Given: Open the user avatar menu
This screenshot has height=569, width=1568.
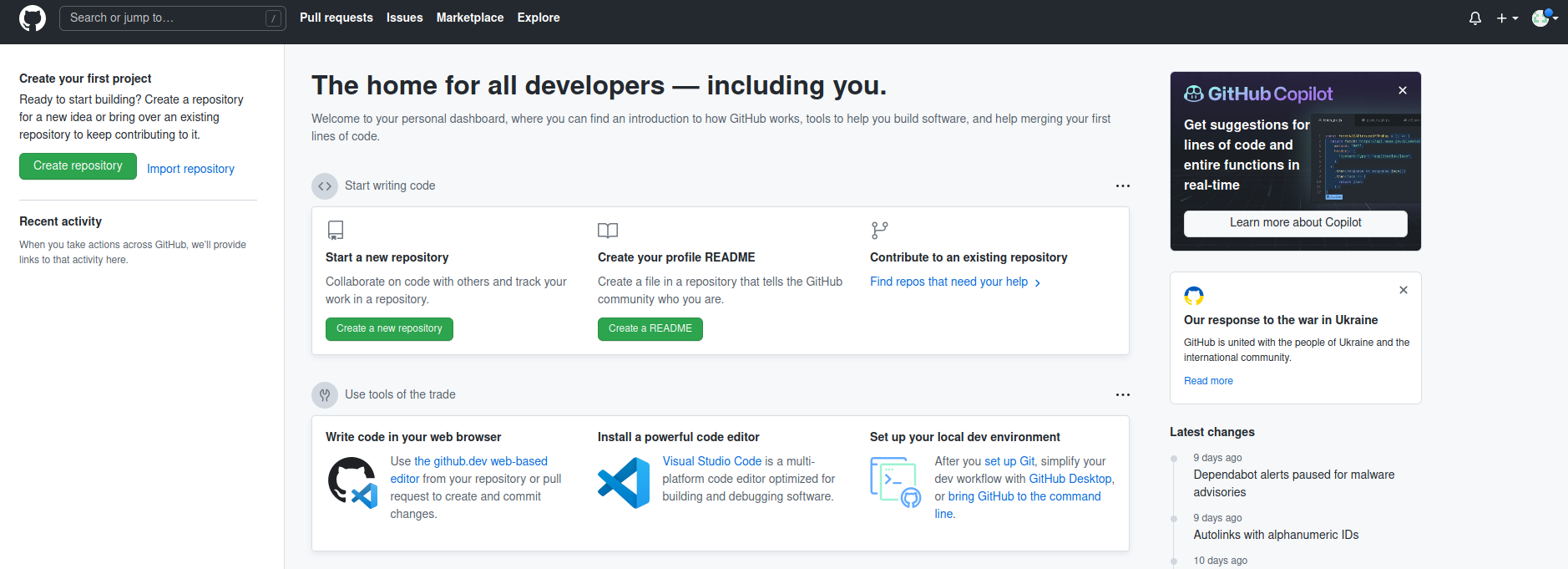Looking at the screenshot, I should [x=1545, y=18].
